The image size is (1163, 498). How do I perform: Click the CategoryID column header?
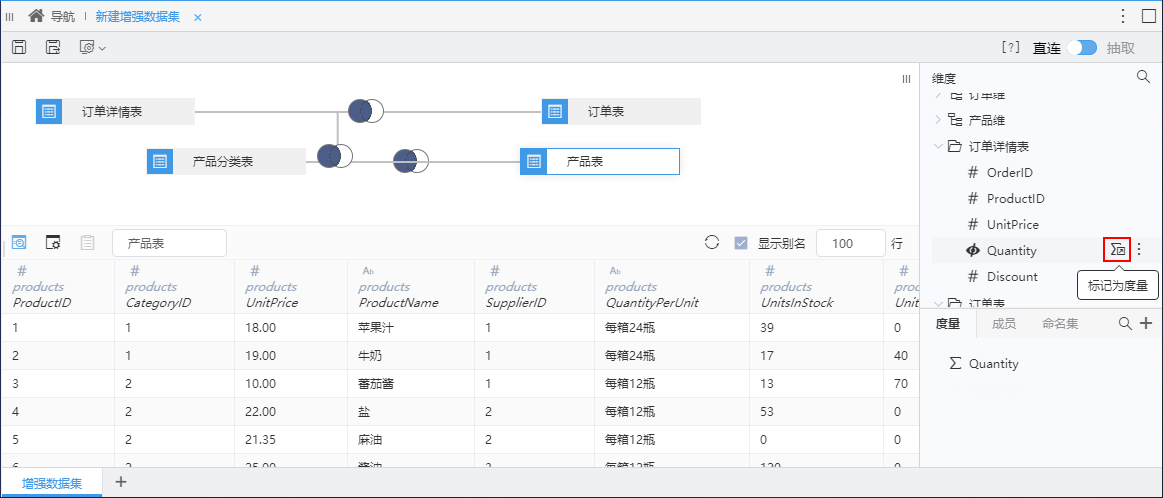pos(174,286)
